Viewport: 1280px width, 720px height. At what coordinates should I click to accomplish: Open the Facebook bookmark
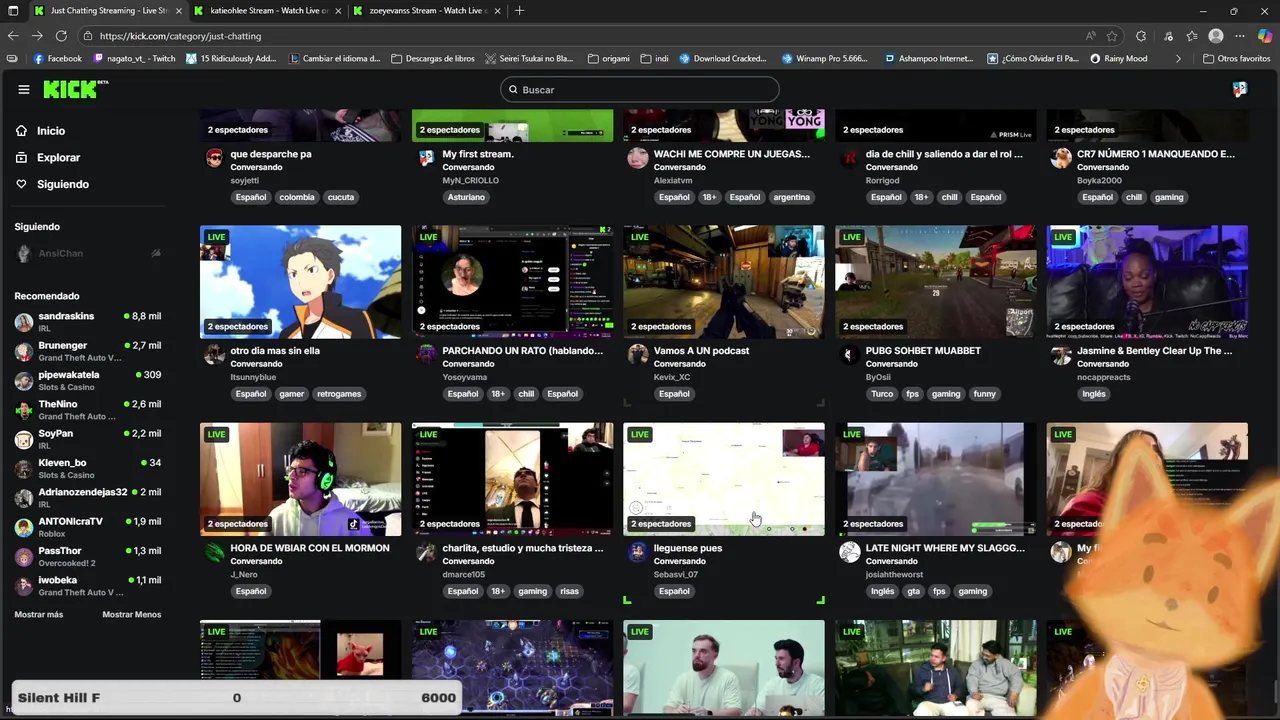tap(58, 59)
